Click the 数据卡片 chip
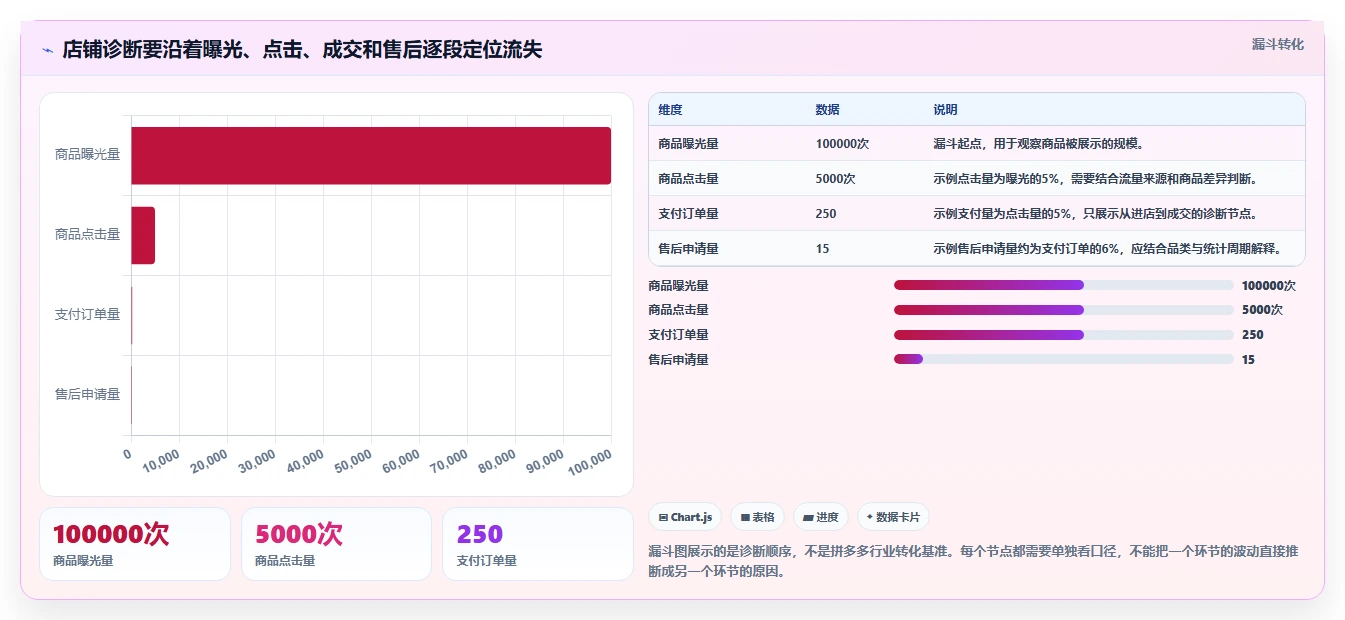1345x620 pixels. (893, 517)
